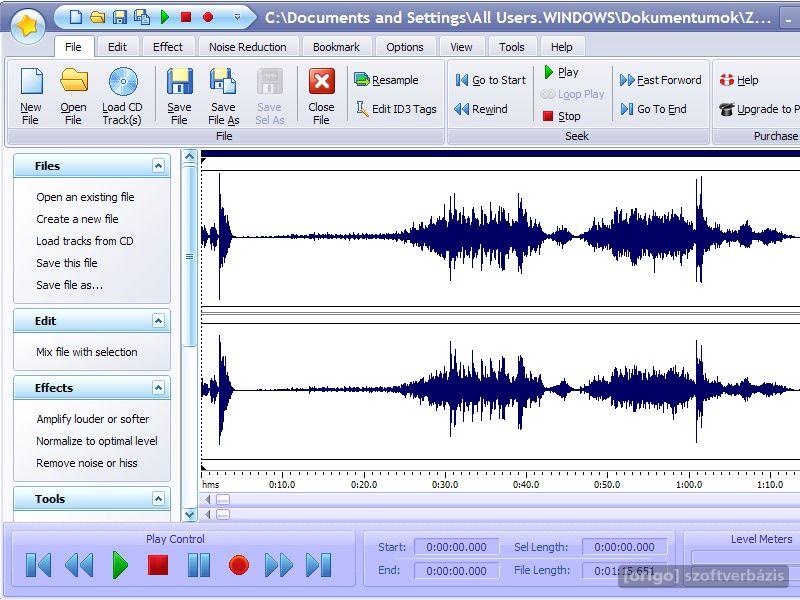Viewport: 800px width, 600px height.
Task: Open Edit ID3 Tags
Action: tap(396, 109)
